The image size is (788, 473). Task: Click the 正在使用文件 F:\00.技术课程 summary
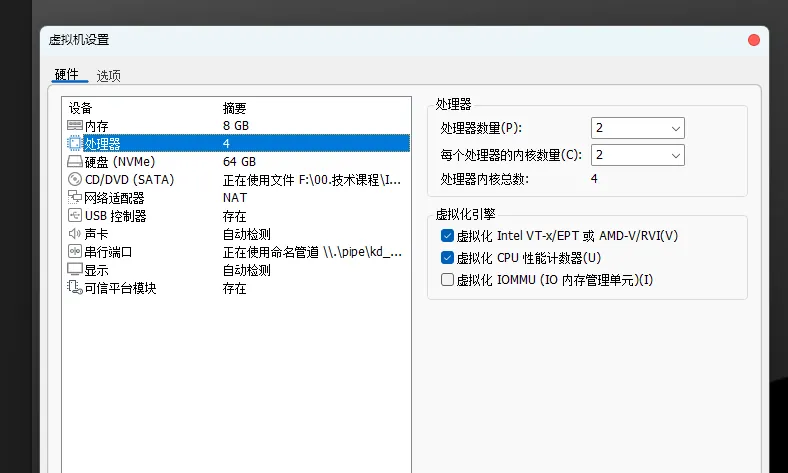312,180
